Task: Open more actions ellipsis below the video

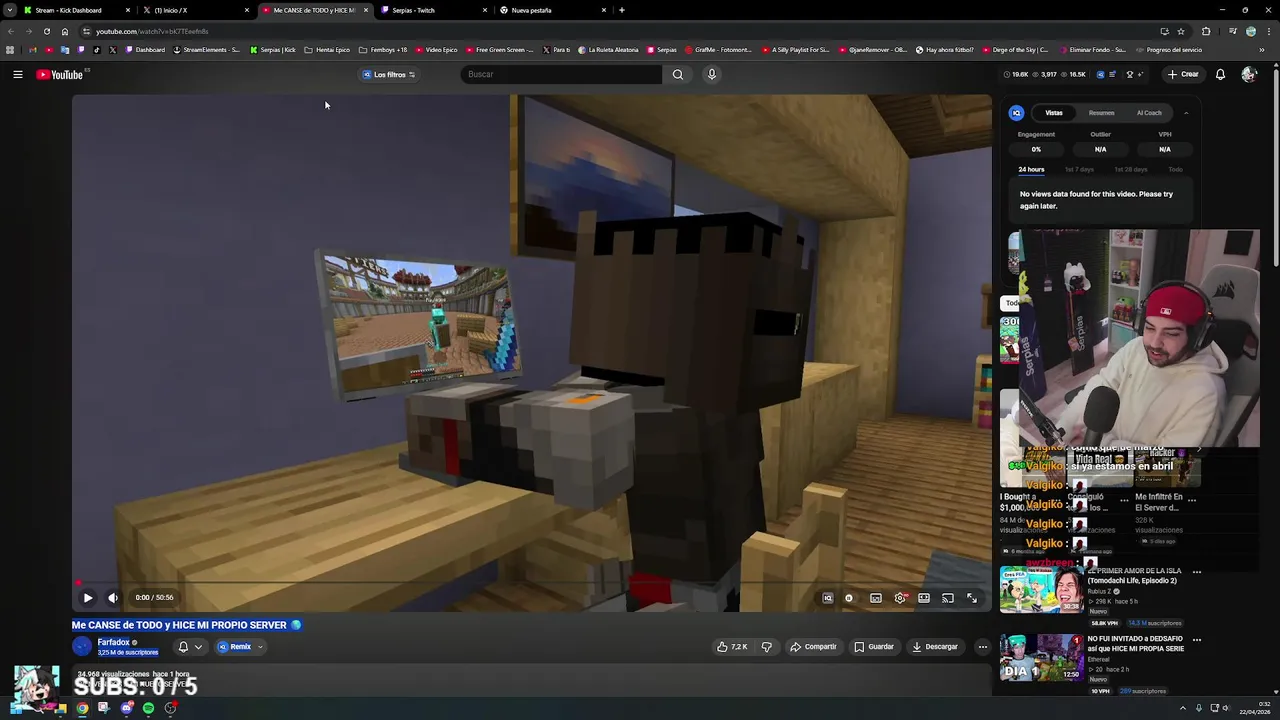Action: click(982, 647)
